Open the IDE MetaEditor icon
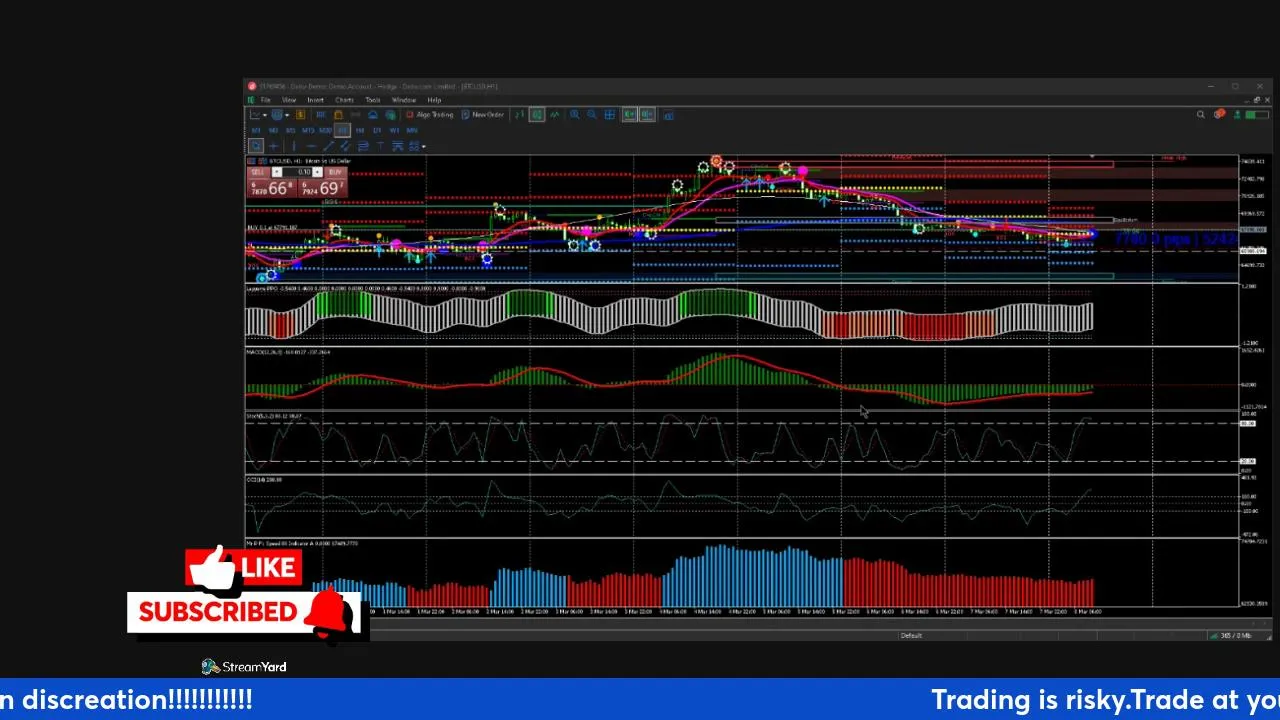The width and height of the screenshot is (1280, 720). [321, 115]
